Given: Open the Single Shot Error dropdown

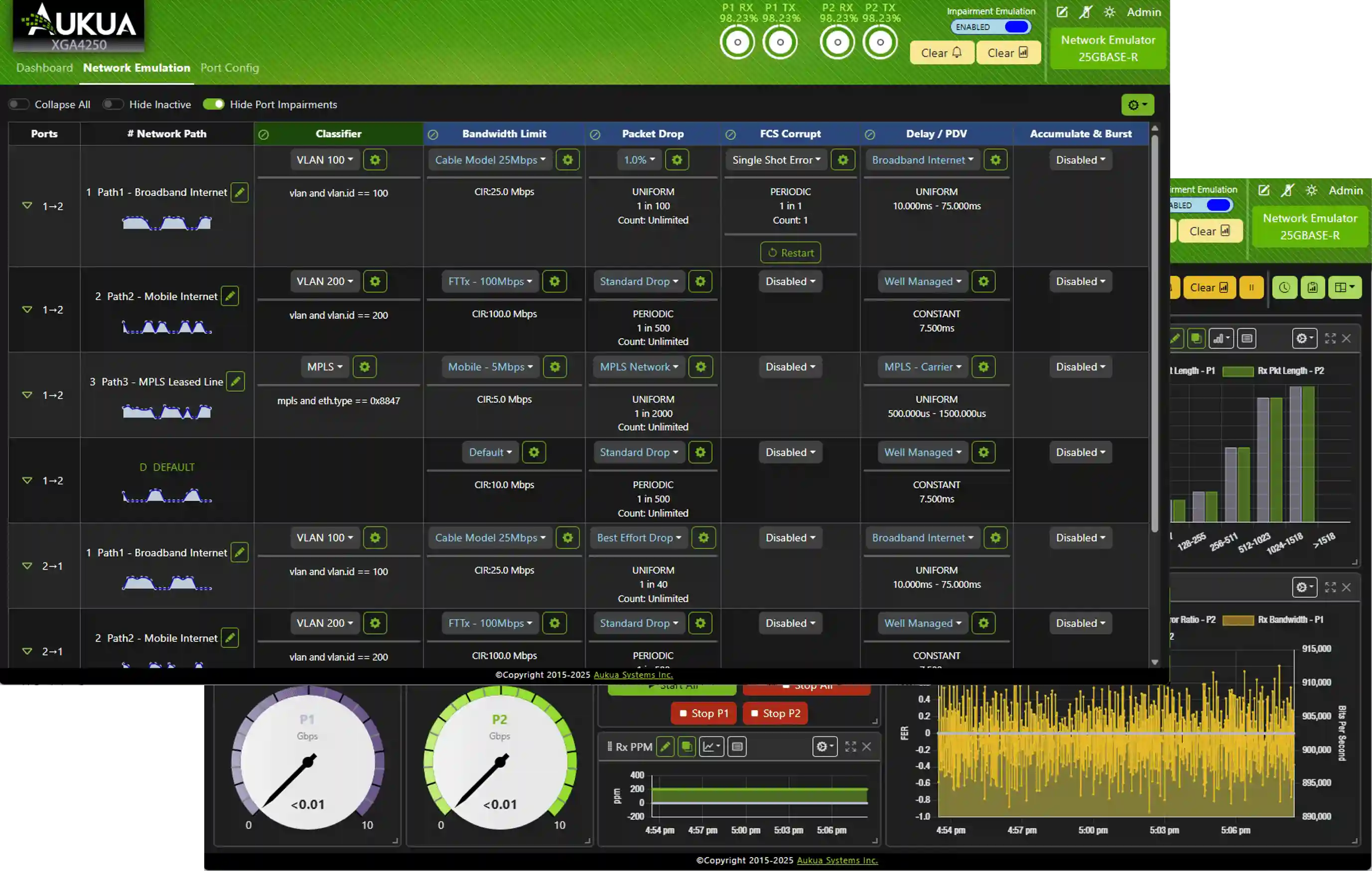Looking at the screenshot, I should [776, 160].
